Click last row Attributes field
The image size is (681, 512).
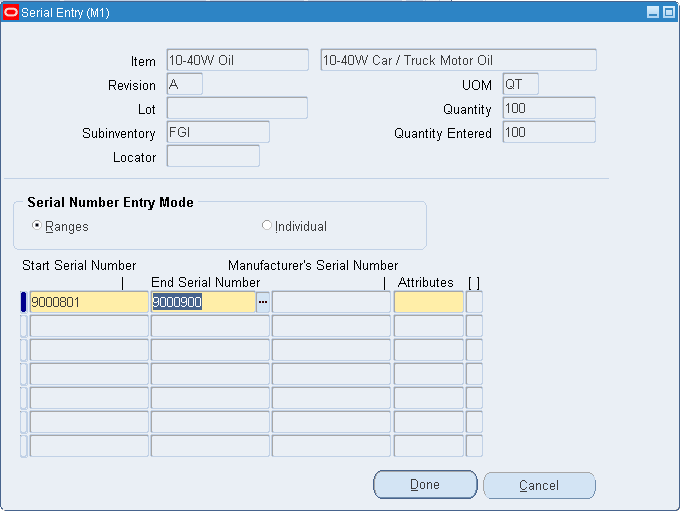tap(429, 446)
